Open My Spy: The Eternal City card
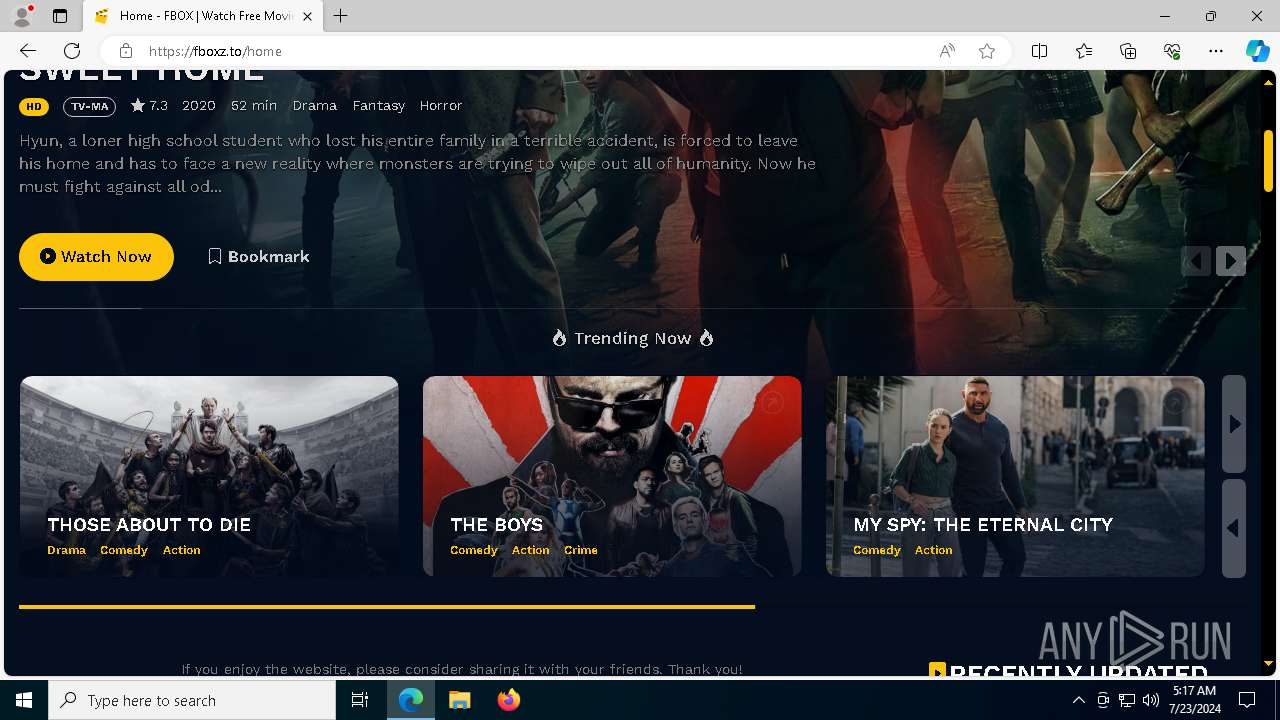The height and width of the screenshot is (720, 1280). [1015, 476]
